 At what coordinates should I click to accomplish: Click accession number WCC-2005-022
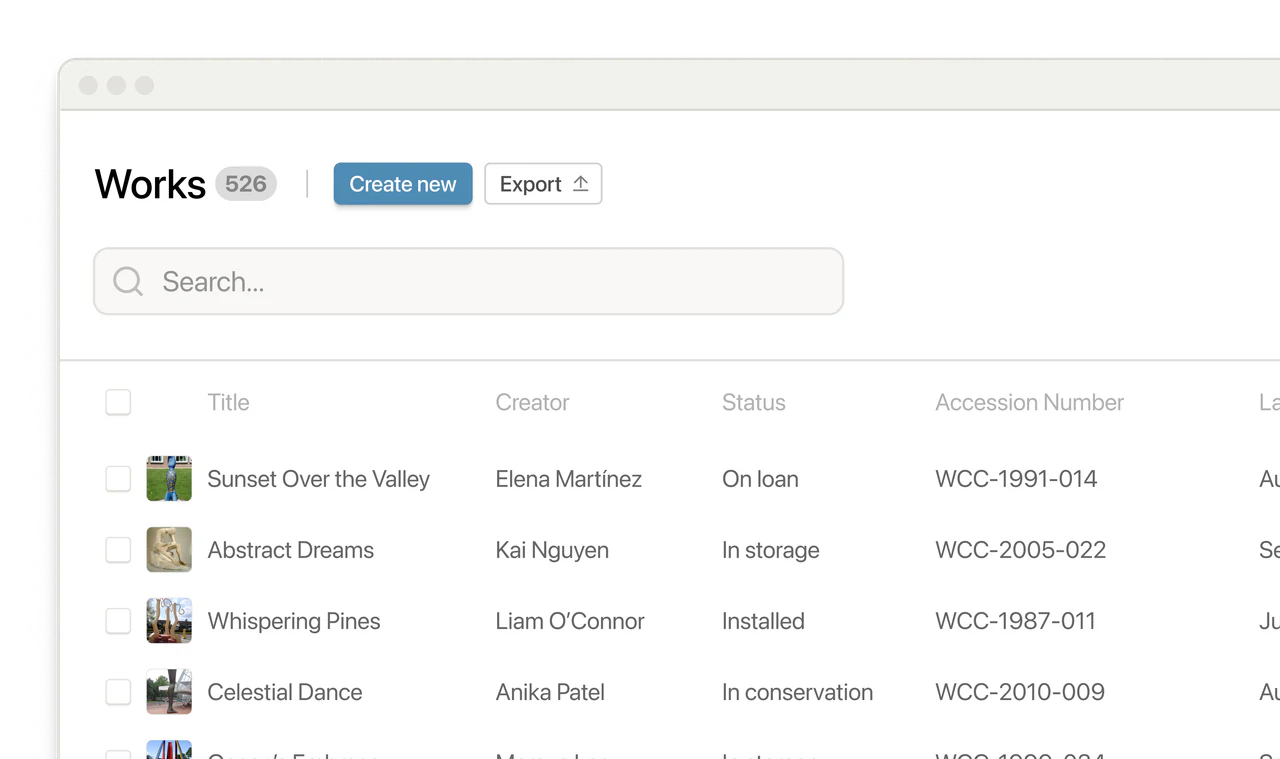point(1020,550)
